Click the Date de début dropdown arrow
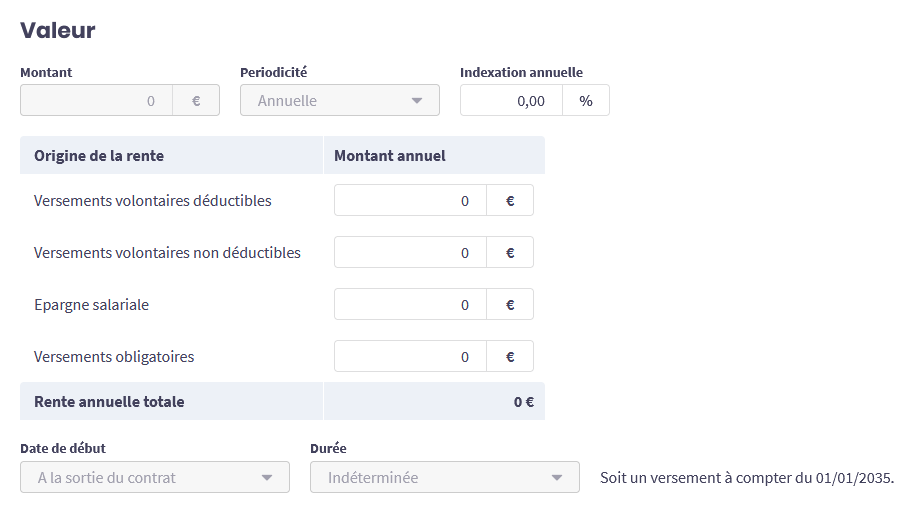 [267, 477]
